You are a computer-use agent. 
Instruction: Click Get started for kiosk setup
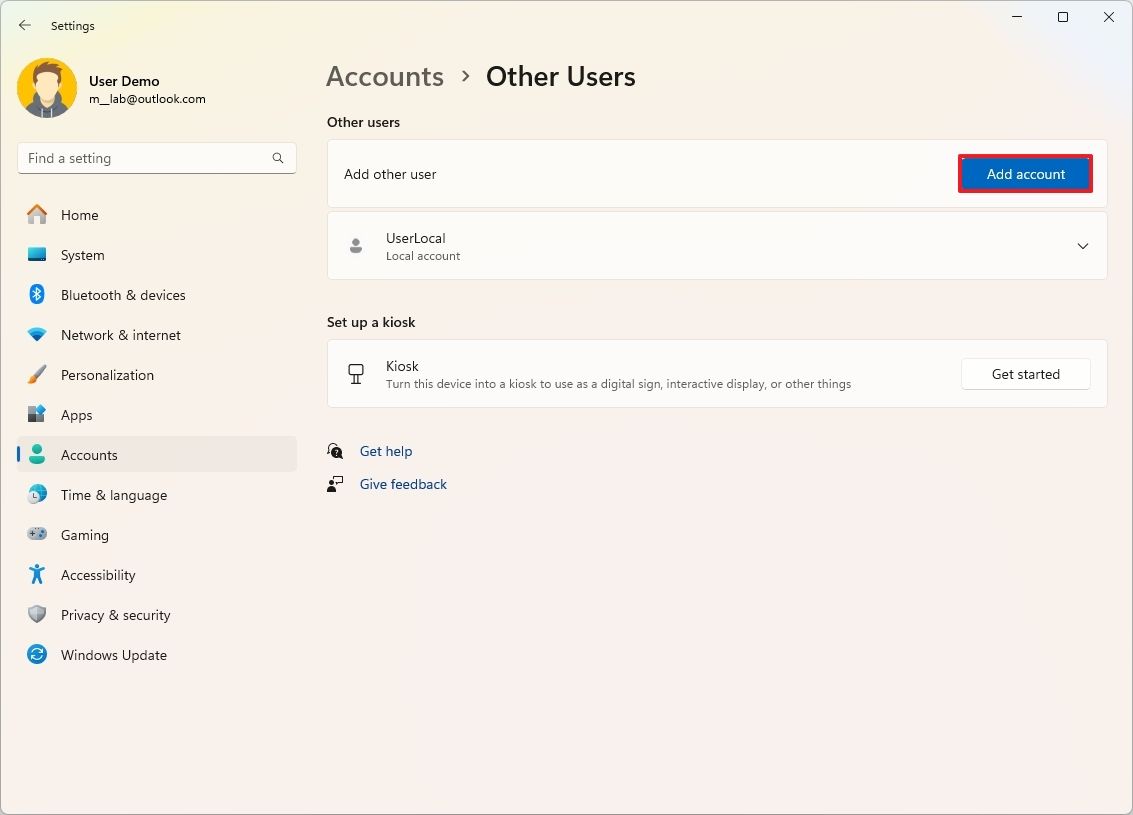1025,374
